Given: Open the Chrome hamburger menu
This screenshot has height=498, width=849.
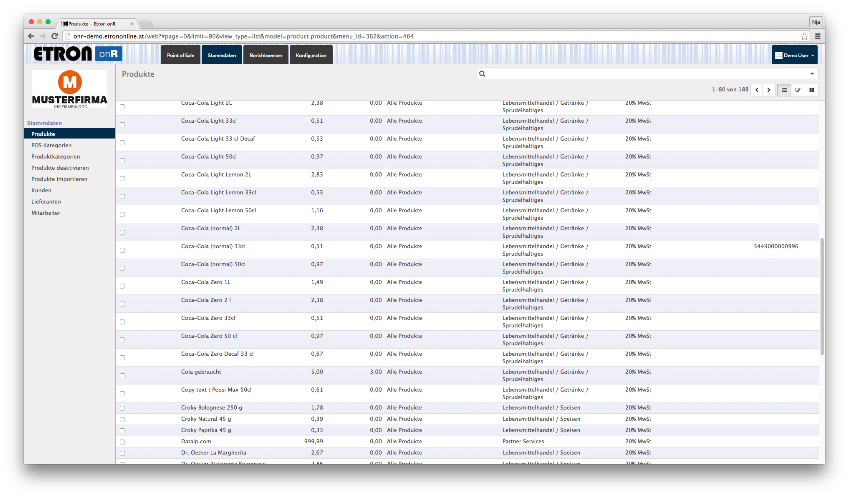Looking at the screenshot, I should 817,36.
